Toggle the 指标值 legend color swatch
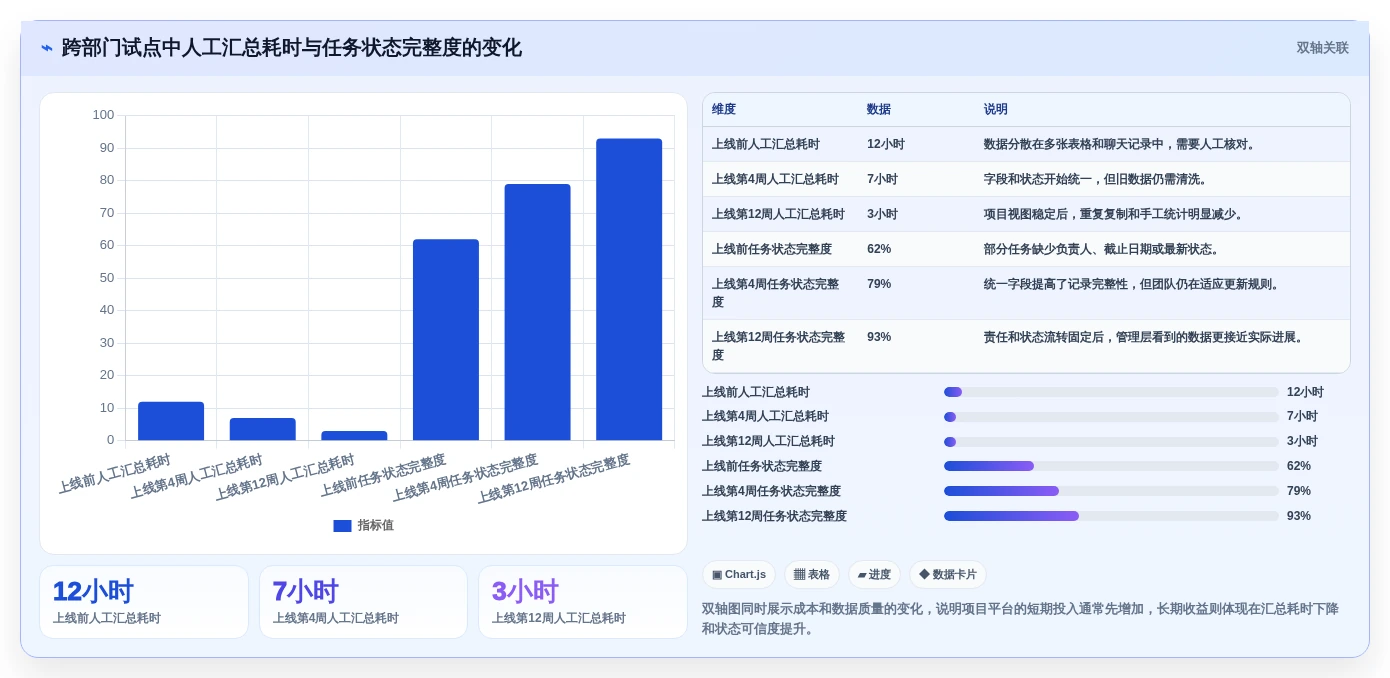Screen dimensions: 1390x678 pos(342,525)
